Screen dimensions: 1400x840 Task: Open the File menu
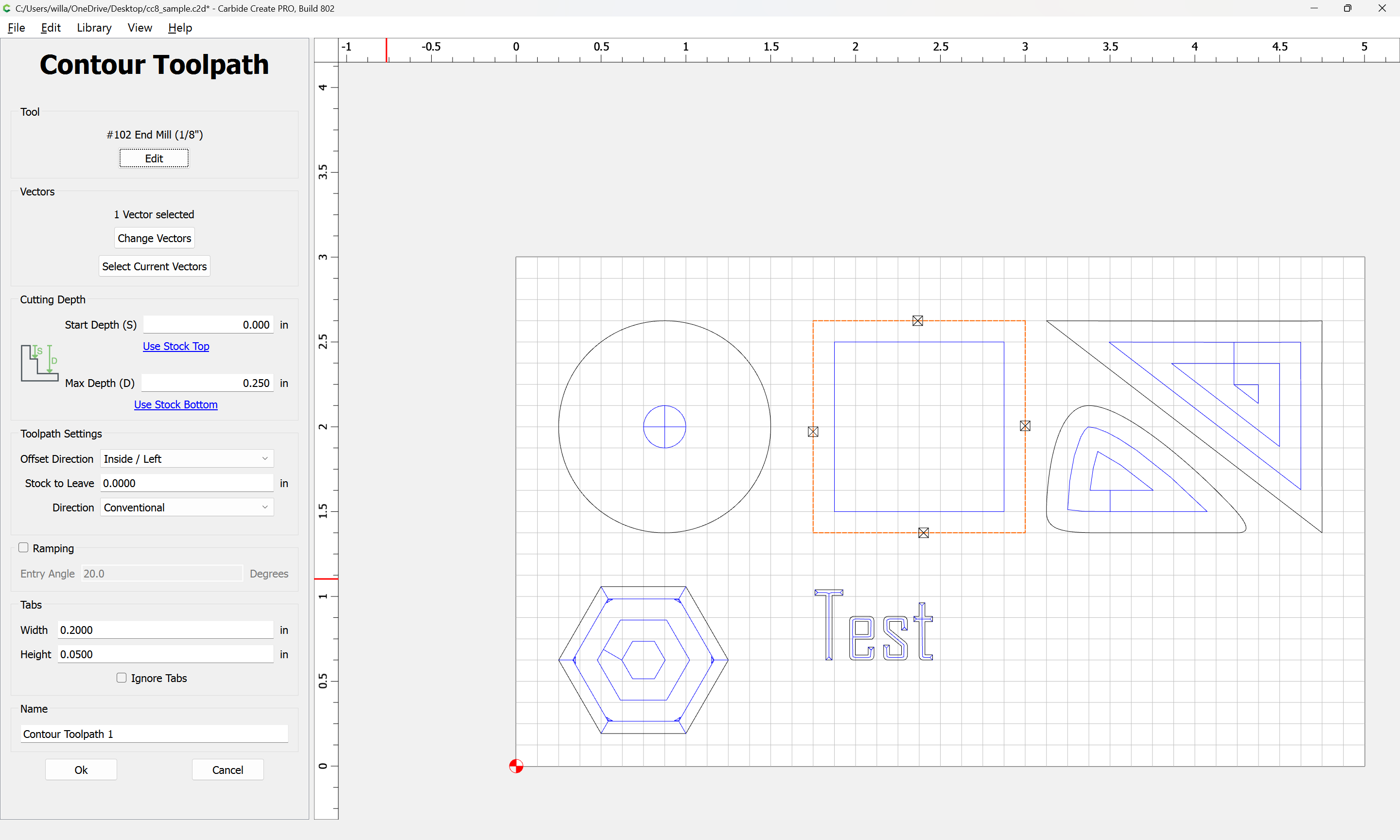(x=17, y=28)
